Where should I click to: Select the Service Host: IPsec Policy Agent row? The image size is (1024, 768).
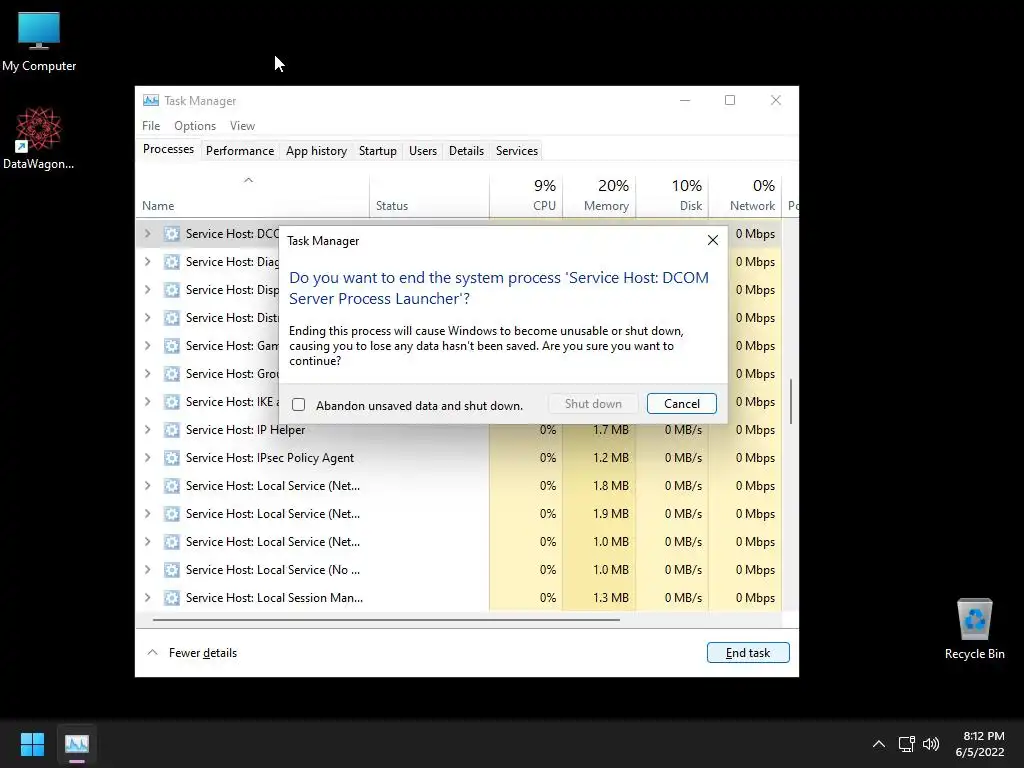coord(458,458)
